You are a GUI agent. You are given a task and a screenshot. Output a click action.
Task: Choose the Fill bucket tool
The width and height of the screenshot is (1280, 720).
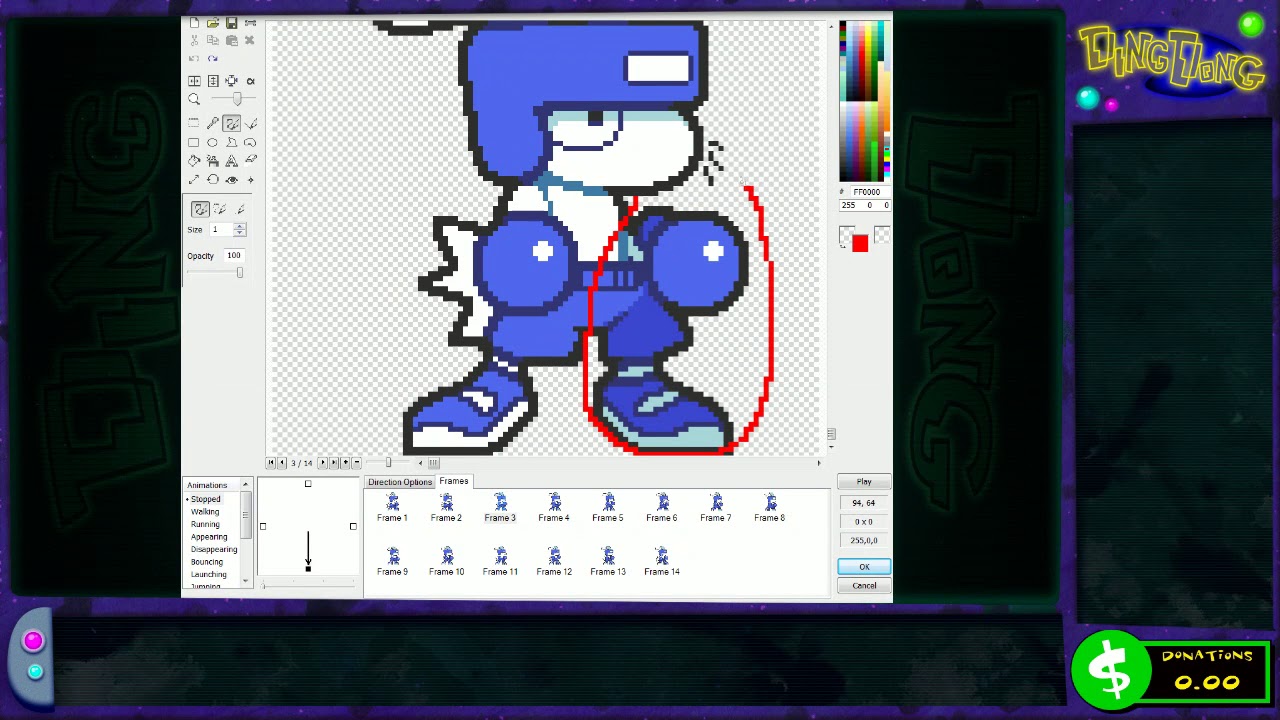click(x=194, y=161)
